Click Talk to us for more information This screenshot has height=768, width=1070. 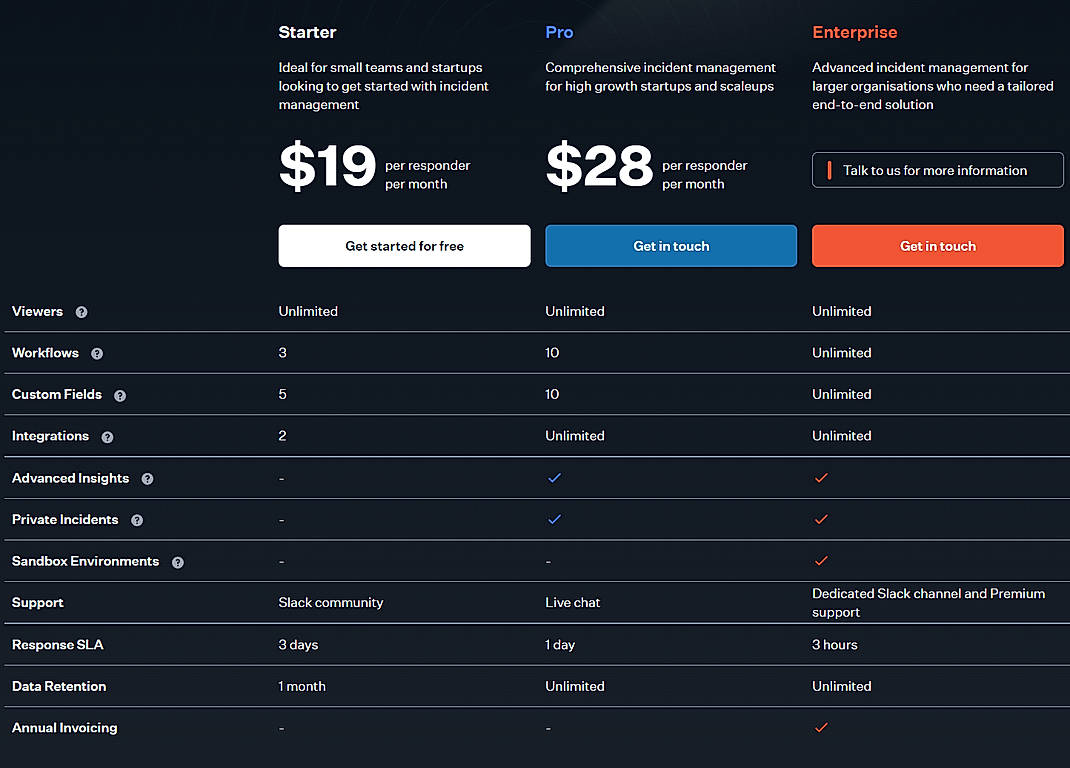937,170
